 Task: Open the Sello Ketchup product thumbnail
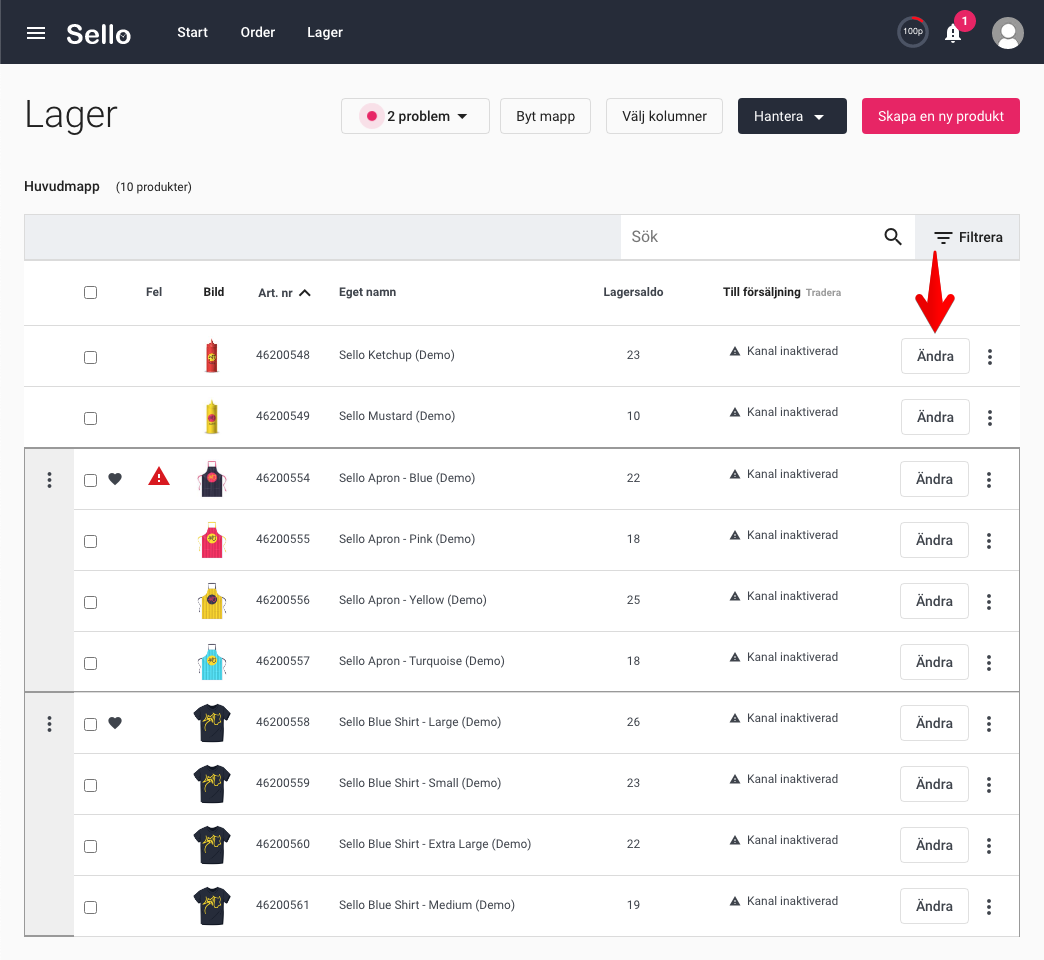pyautogui.click(x=212, y=356)
